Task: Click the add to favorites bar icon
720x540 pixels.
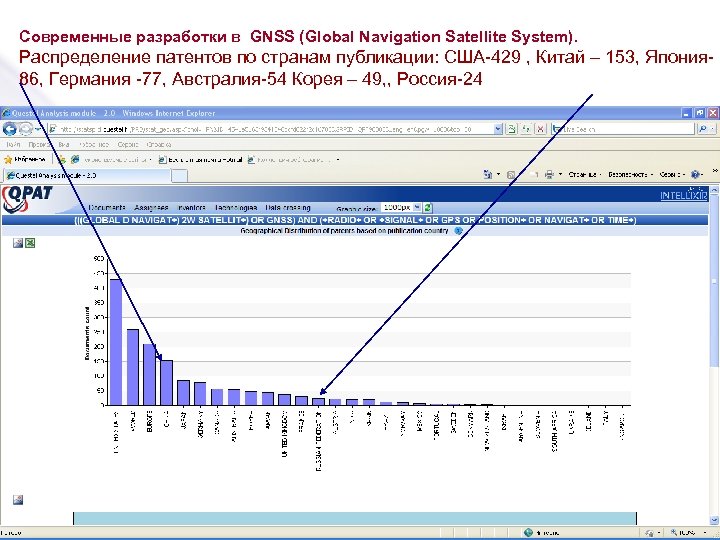Action: click(61, 159)
